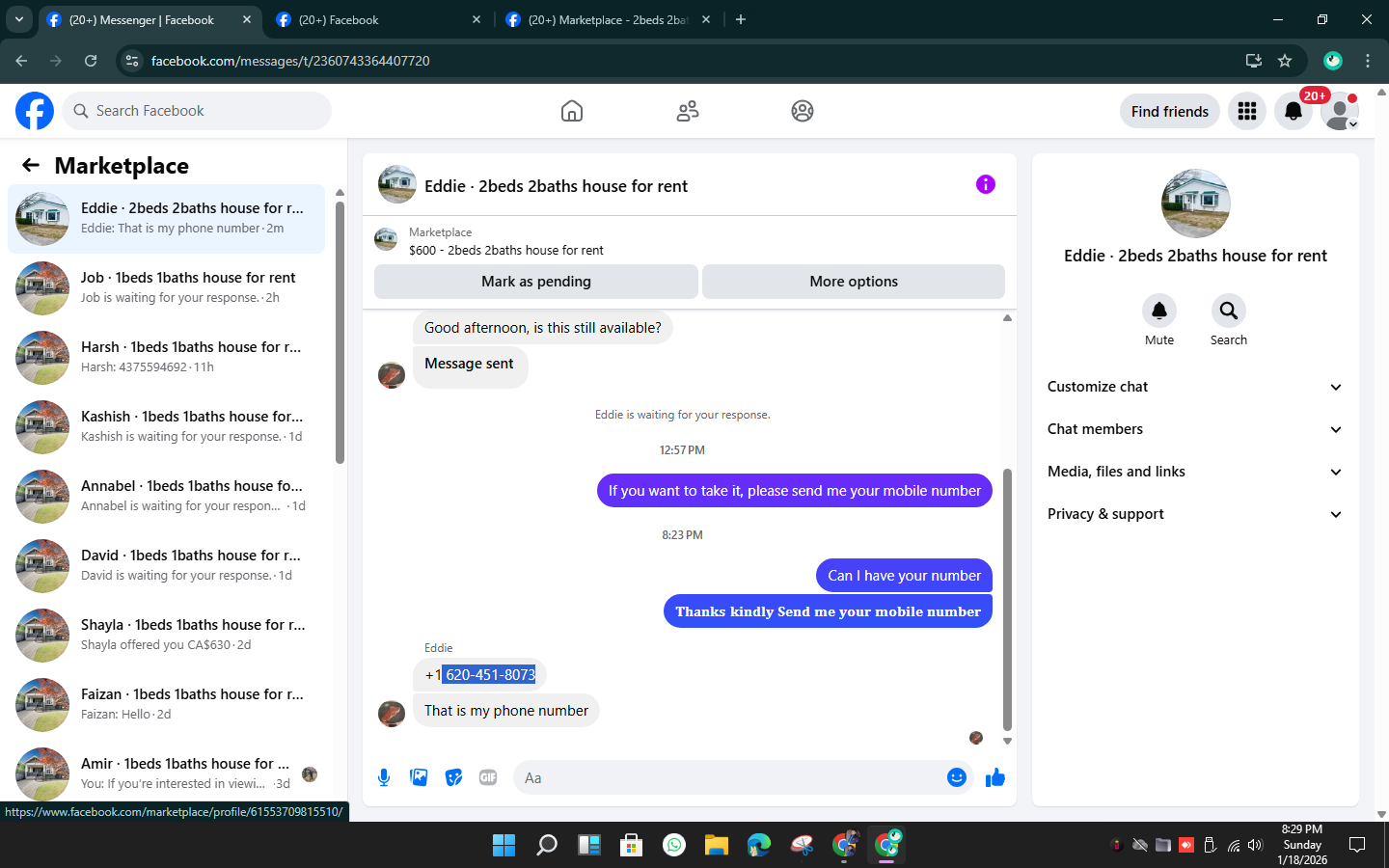Focus the Search Facebook field

[197, 111]
